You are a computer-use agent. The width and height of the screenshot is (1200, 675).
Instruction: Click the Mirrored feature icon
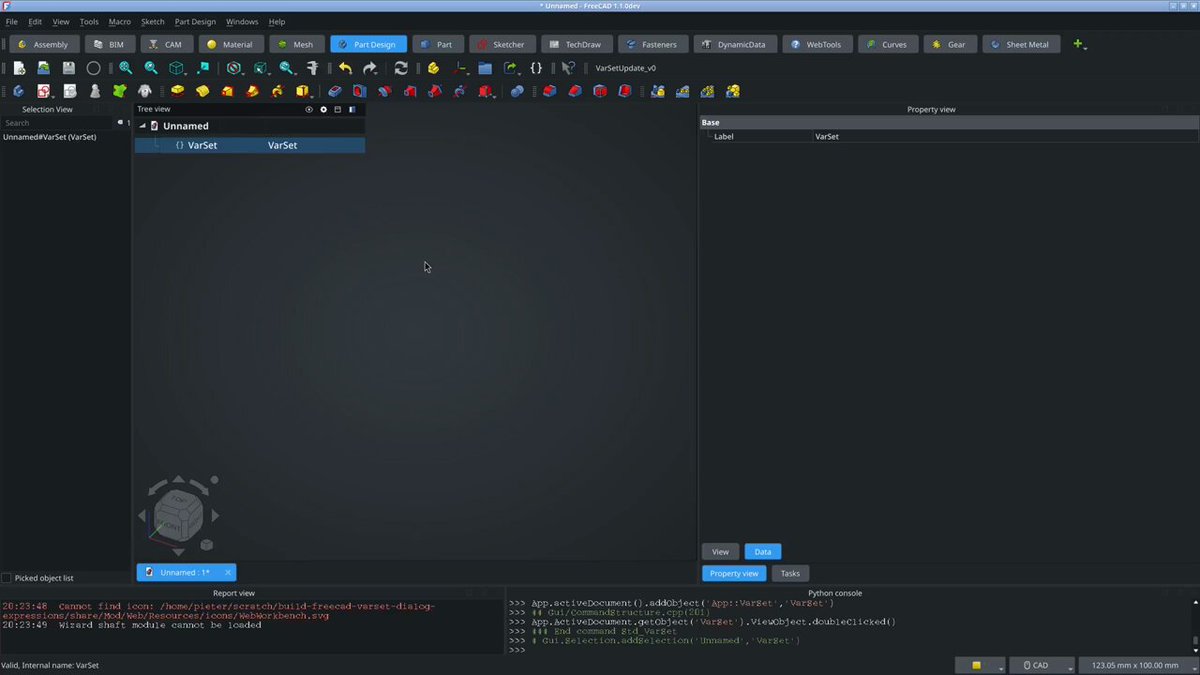tap(657, 91)
